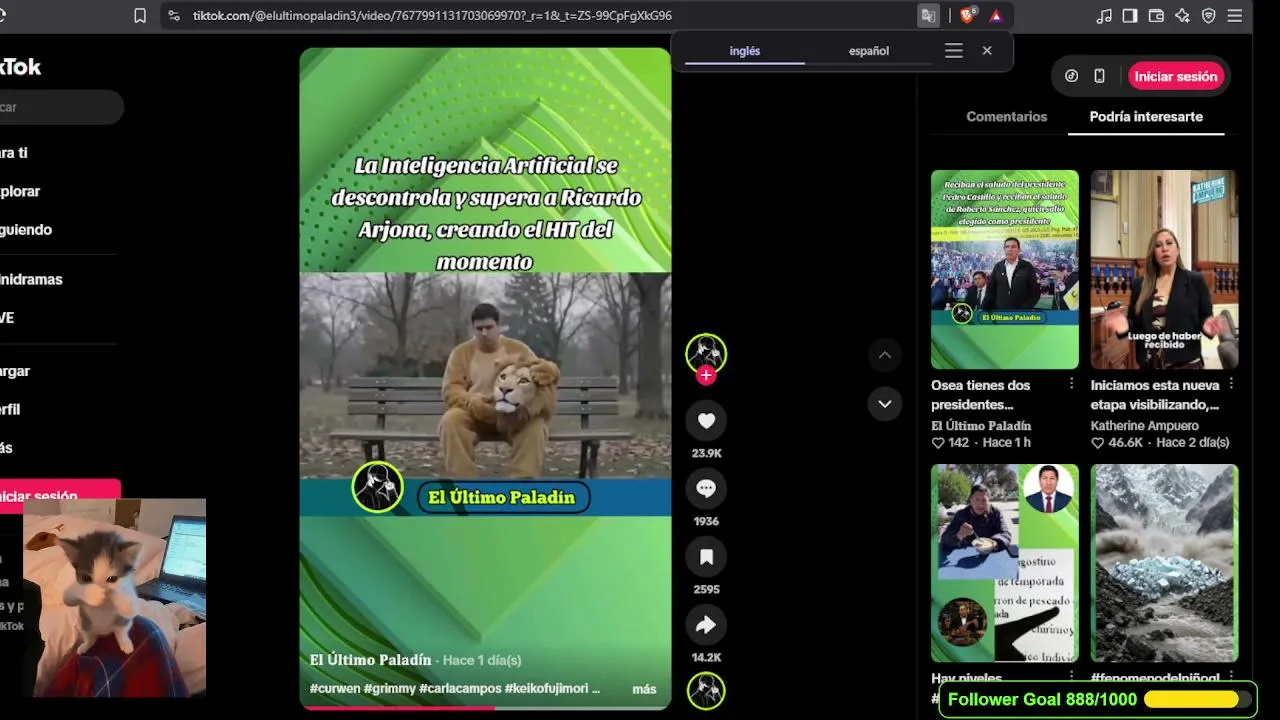Screen dimensions: 1280x720
Task: Open Minidramas in the TikTok sidebar
Action: pos(31,279)
